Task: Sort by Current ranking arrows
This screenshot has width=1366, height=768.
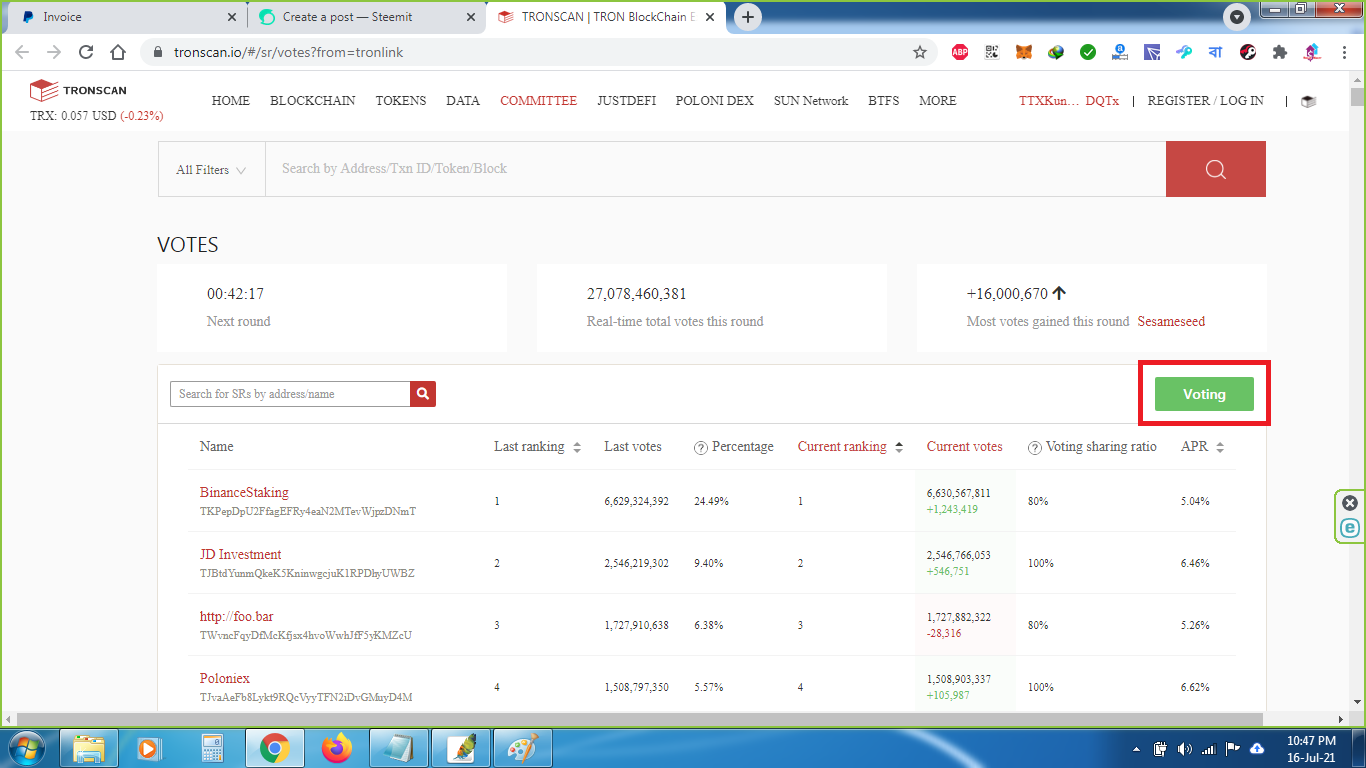Action: pos(899,448)
